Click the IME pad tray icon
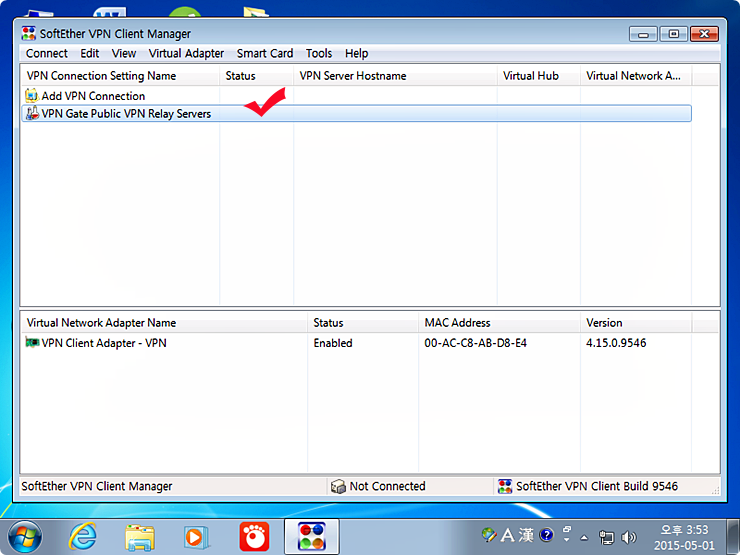This screenshot has height=555, width=740. click(489, 535)
